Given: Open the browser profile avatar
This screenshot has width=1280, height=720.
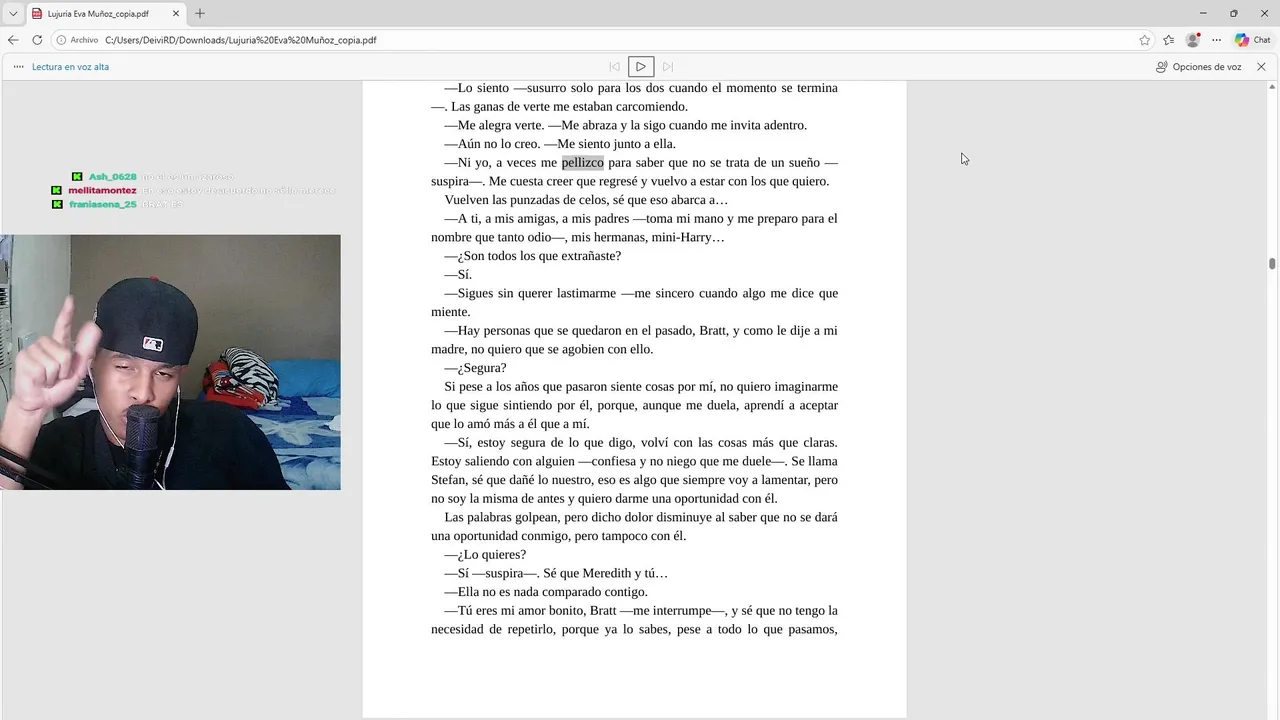Looking at the screenshot, I should pos(1193,40).
